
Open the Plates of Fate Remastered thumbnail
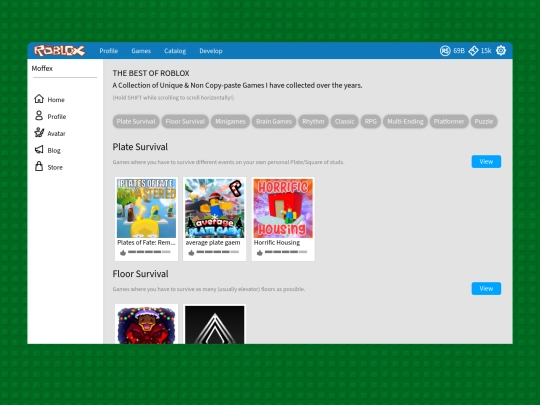coord(146,208)
